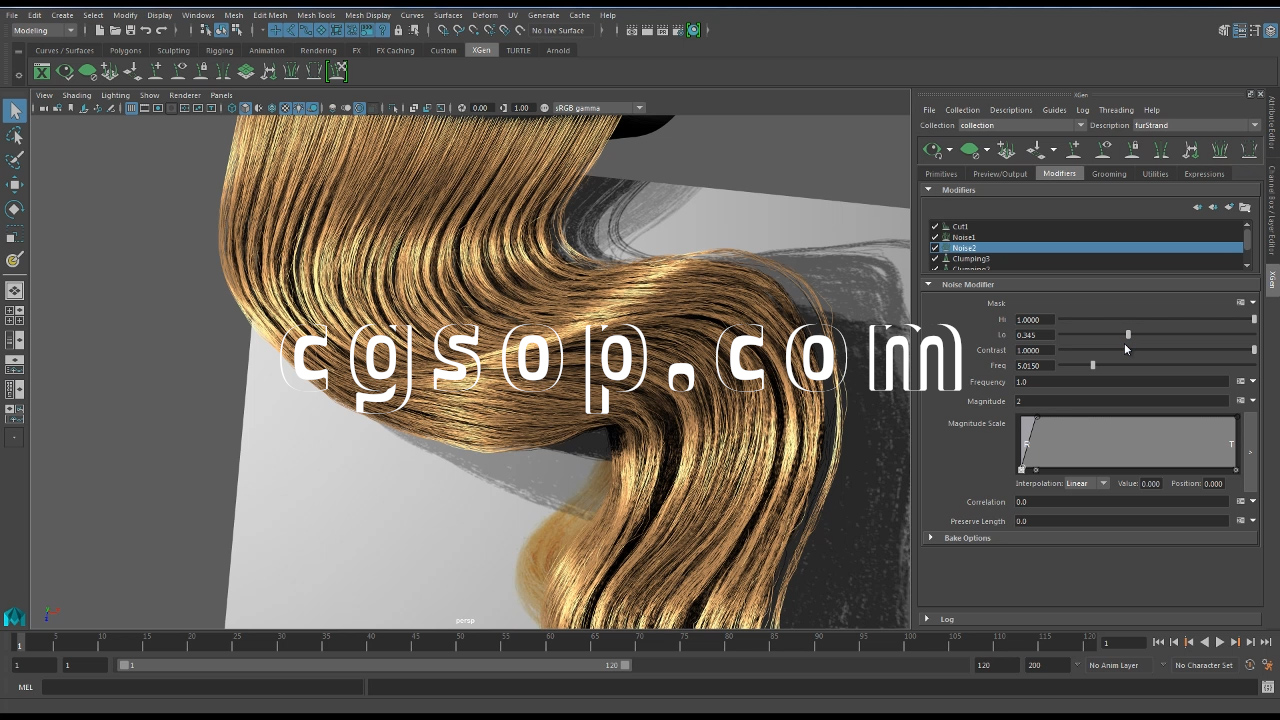Open the Mask expression editor icon

1241,303
